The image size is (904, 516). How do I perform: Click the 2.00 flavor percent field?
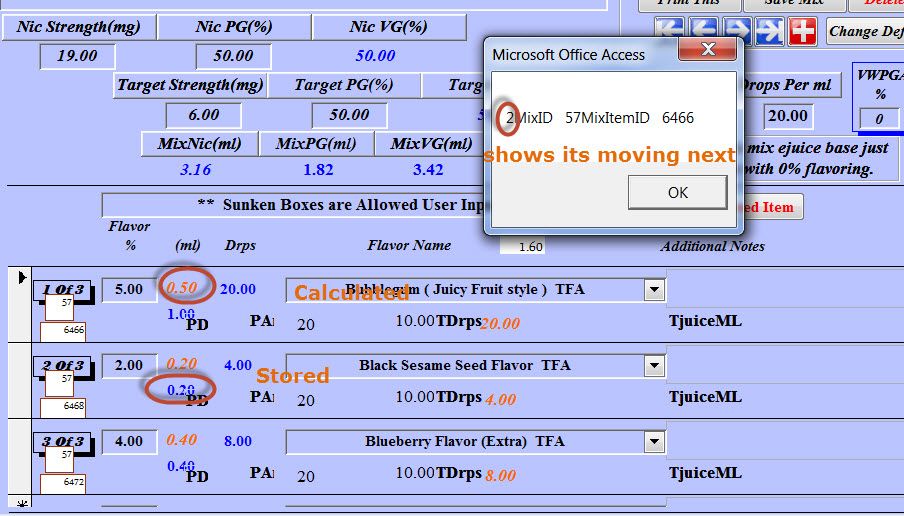129,366
